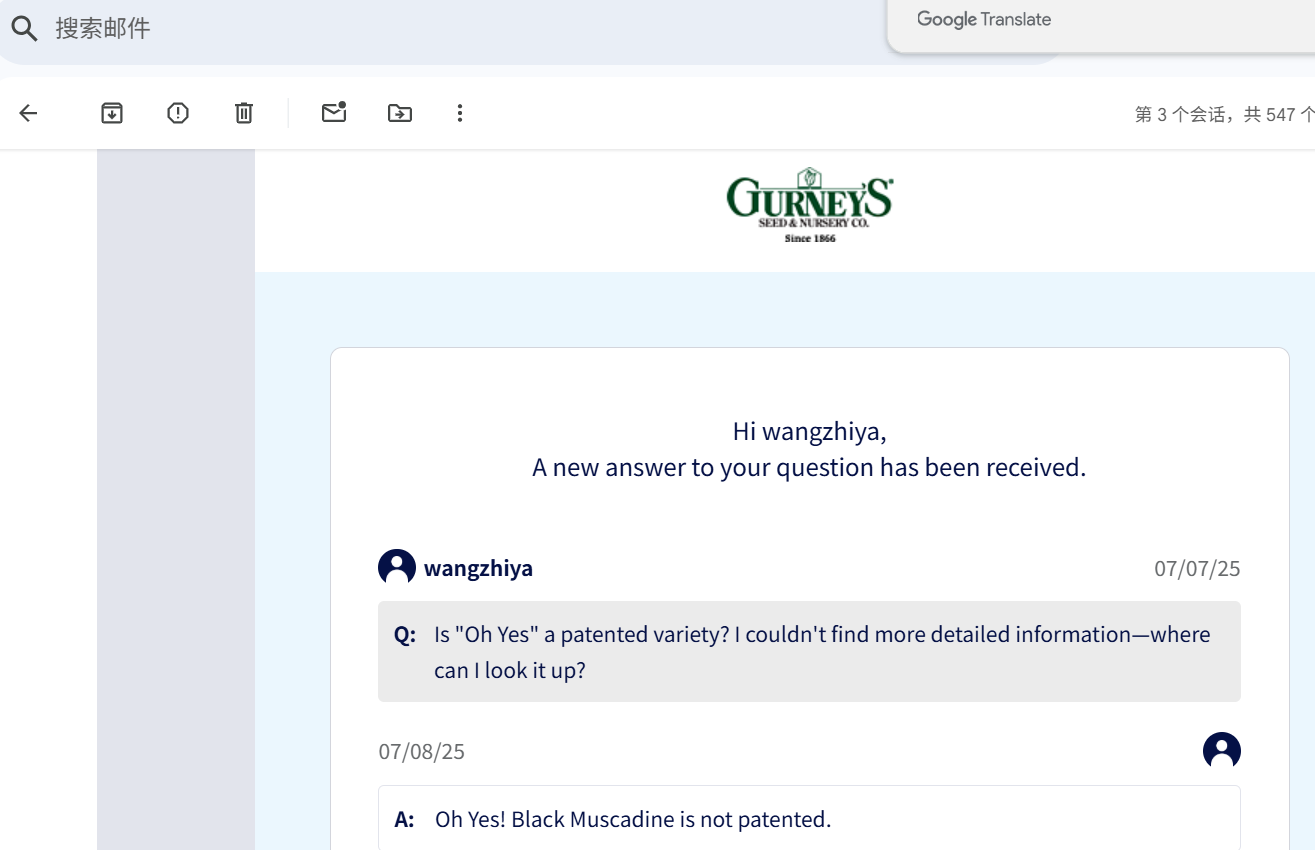
Task: Click the search magnifier icon
Action: (24, 29)
